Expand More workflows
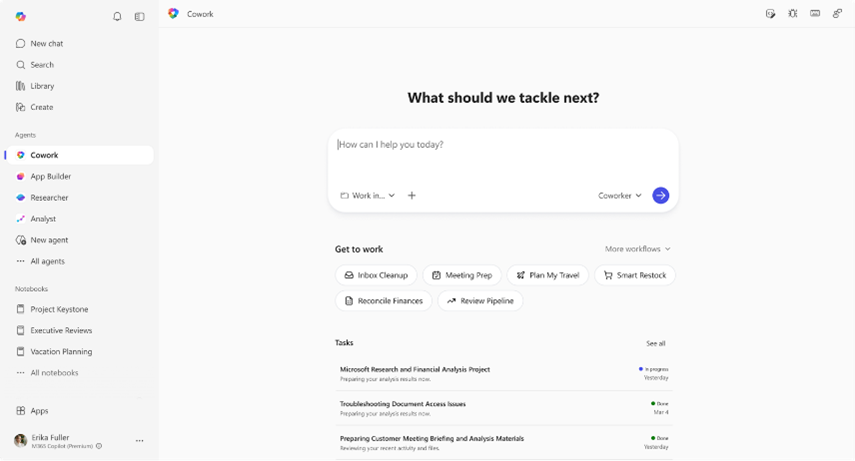 tap(637, 249)
